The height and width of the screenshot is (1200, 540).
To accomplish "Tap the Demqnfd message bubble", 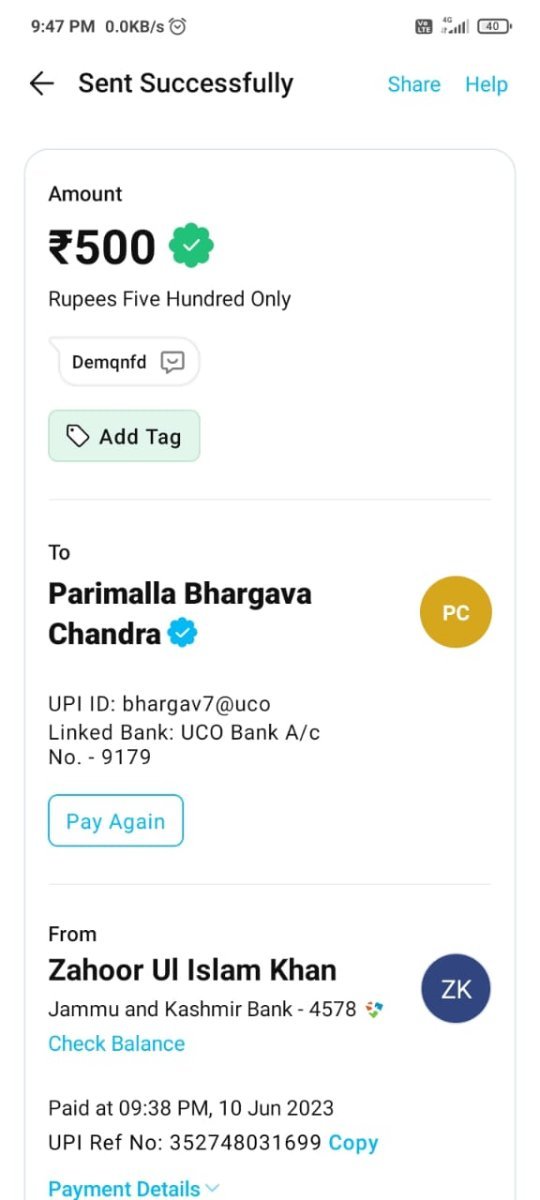I will [x=129, y=362].
